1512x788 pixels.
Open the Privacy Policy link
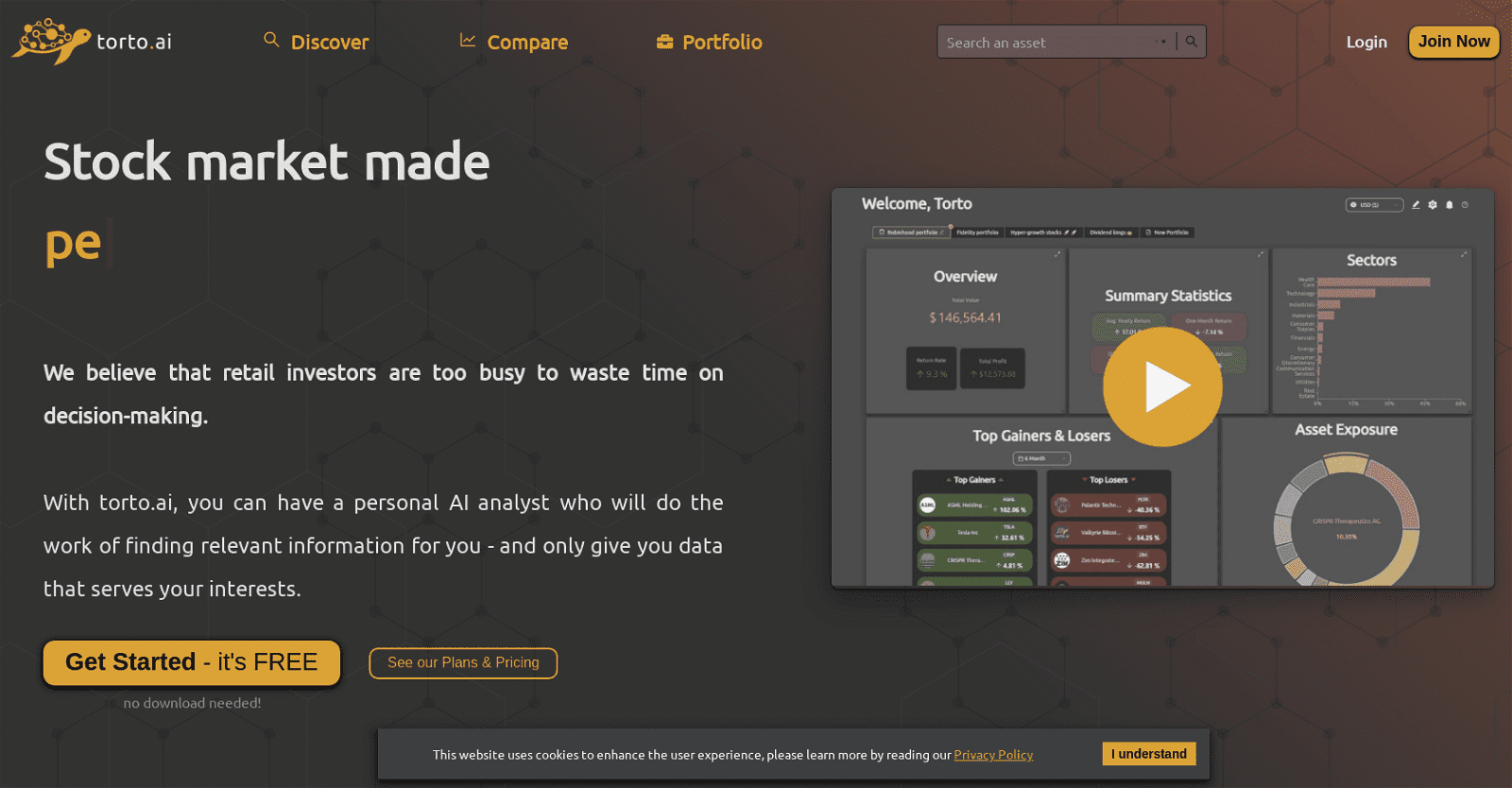[993, 755]
